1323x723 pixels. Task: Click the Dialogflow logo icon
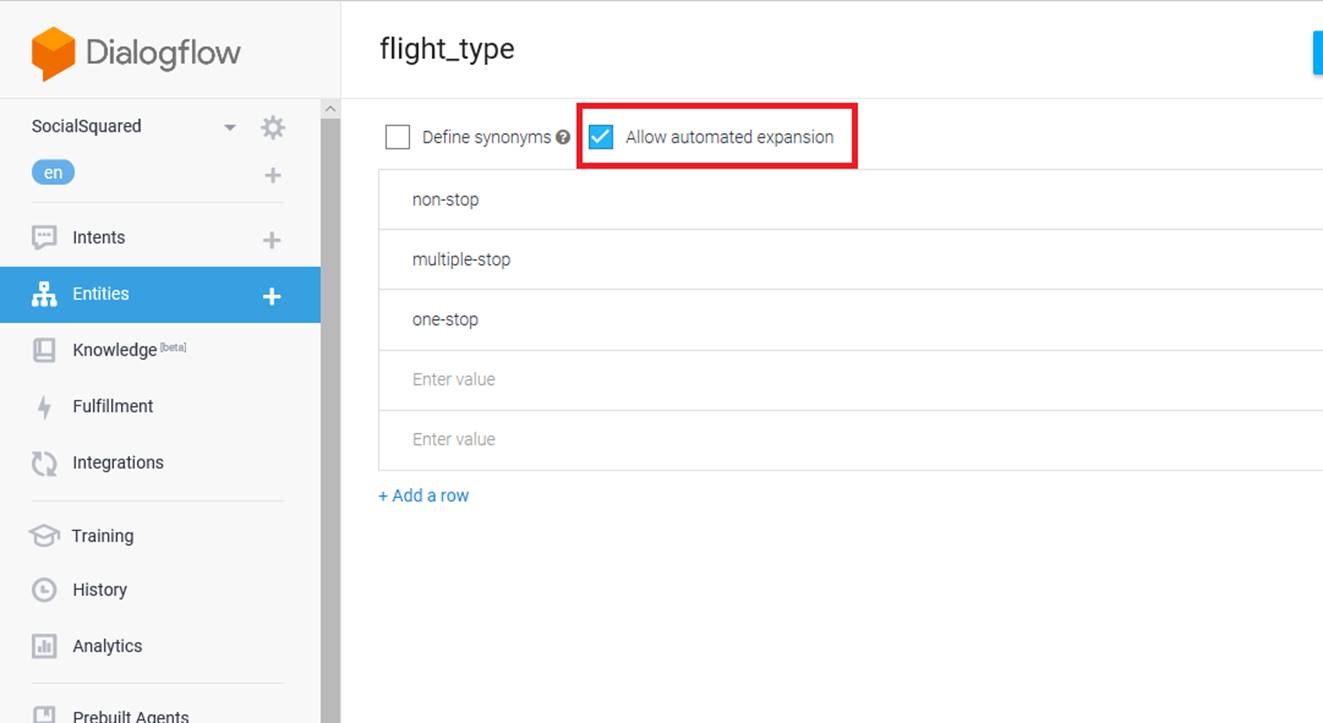[53, 53]
